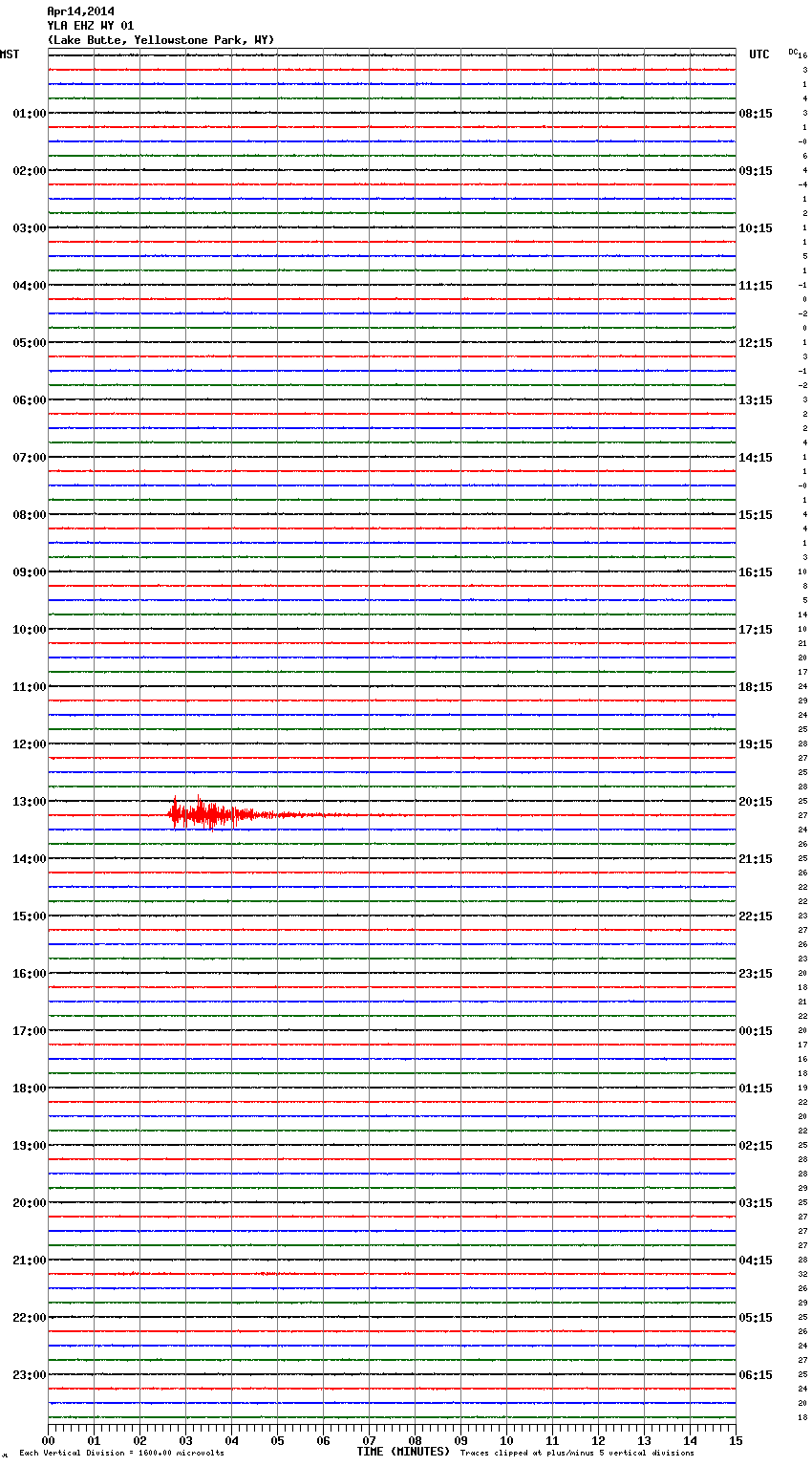Viewport: 812px width, 1466px height.
Task: Select the 04:00 MST time label
Action: [x=29, y=286]
